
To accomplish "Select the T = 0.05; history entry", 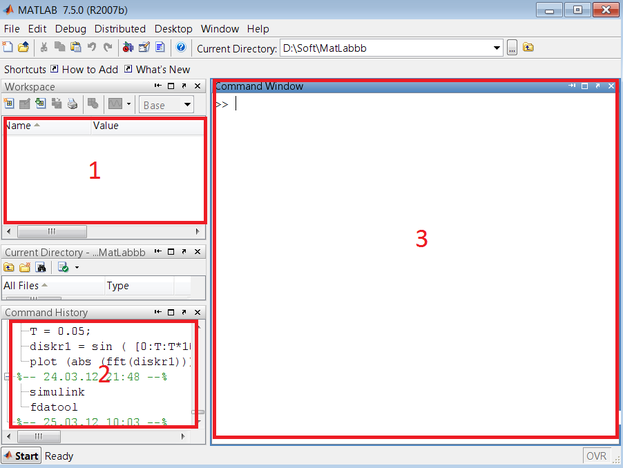I will pos(60,331).
